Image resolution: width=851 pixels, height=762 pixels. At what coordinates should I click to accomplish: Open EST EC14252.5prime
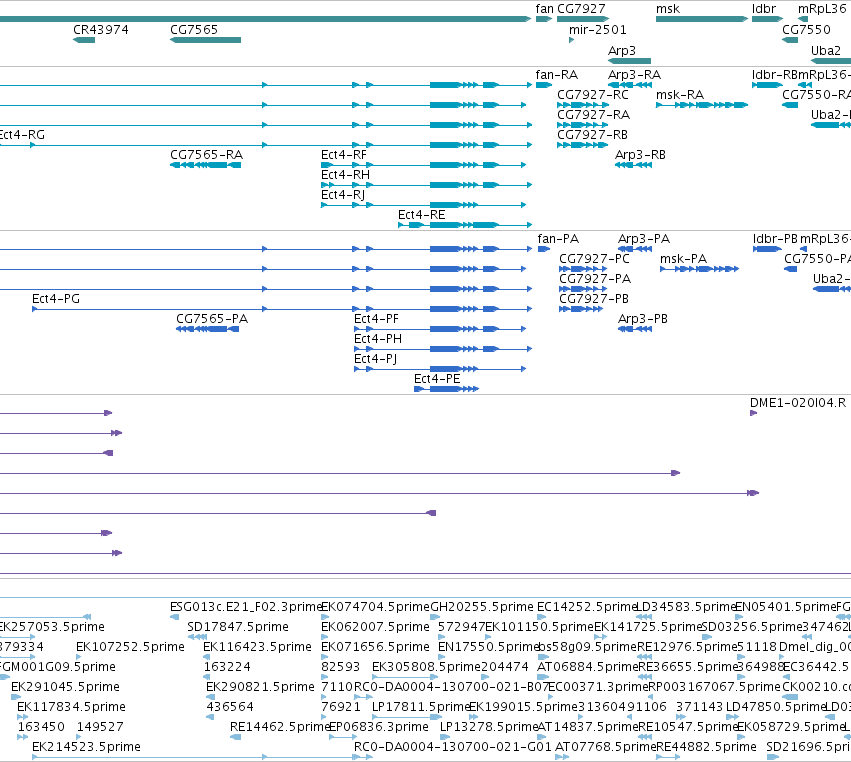(586, 606)
